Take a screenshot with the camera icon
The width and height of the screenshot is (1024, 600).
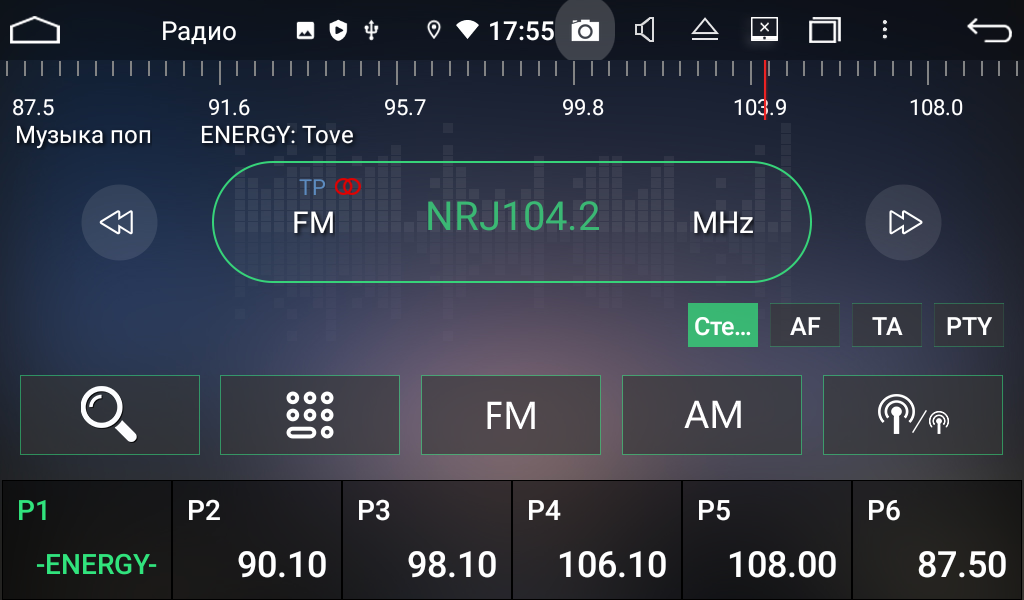(584, 30)
